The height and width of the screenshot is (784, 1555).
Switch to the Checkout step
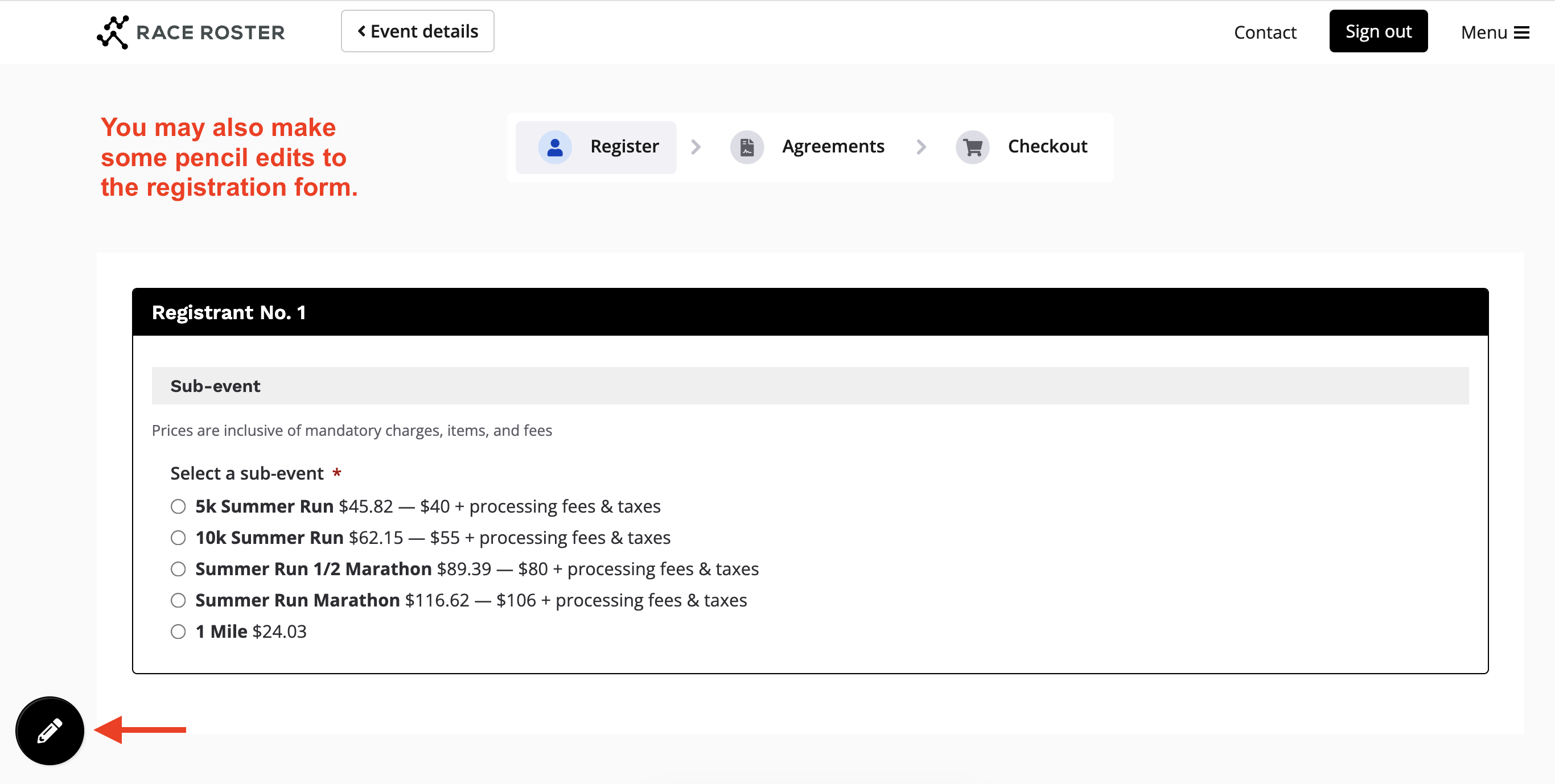[1047, 147]
